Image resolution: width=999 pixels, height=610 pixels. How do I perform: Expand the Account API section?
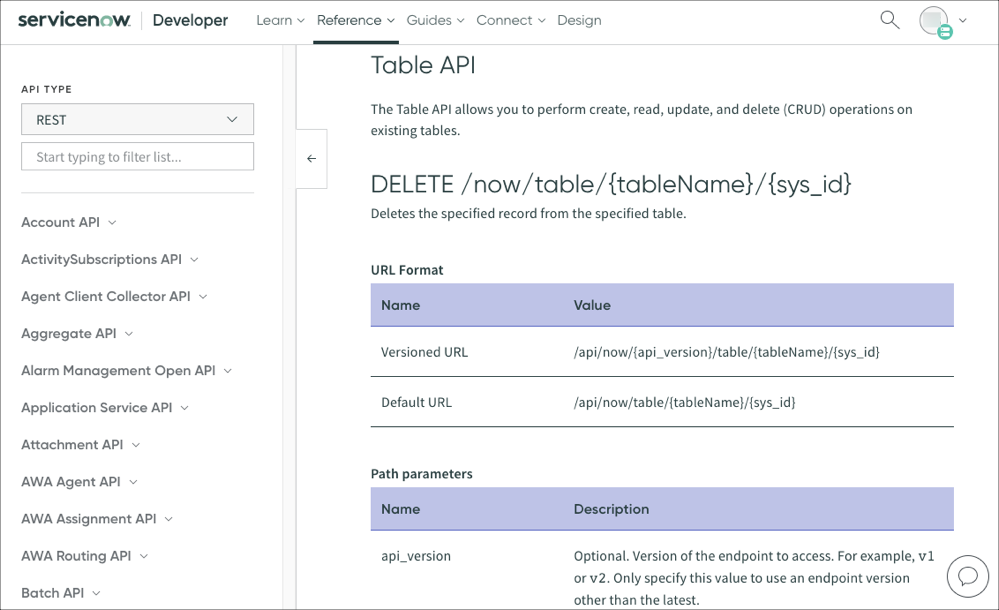click(60, 222)
